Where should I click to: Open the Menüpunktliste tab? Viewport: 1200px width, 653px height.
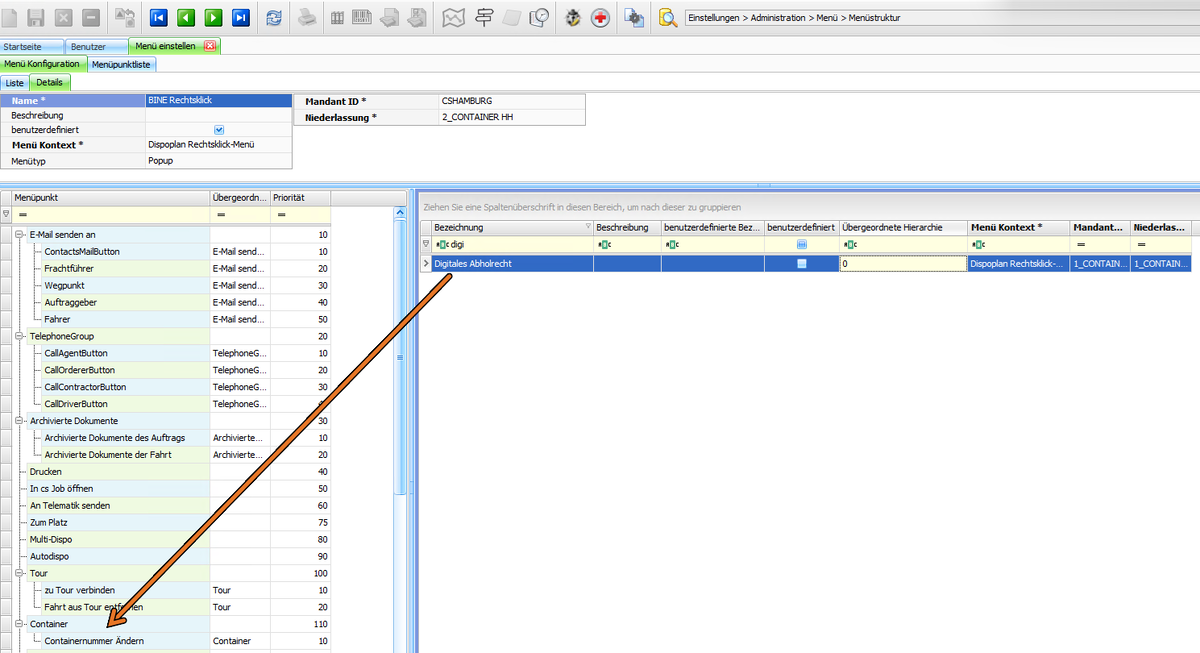(121, 64)
